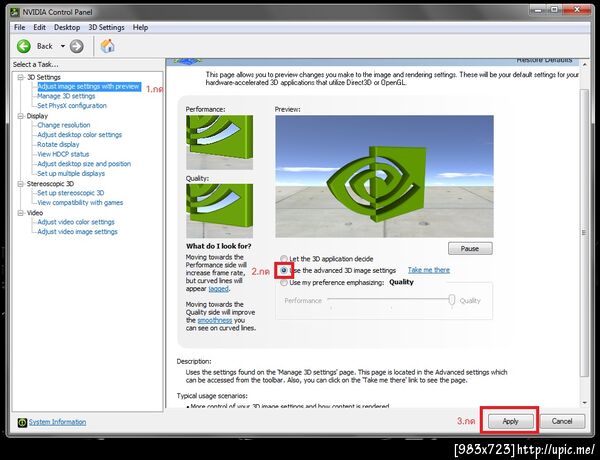Viewport: 600px width, 460px height.
Task: Open the 3D Settings menu
Action: point(106,28)
